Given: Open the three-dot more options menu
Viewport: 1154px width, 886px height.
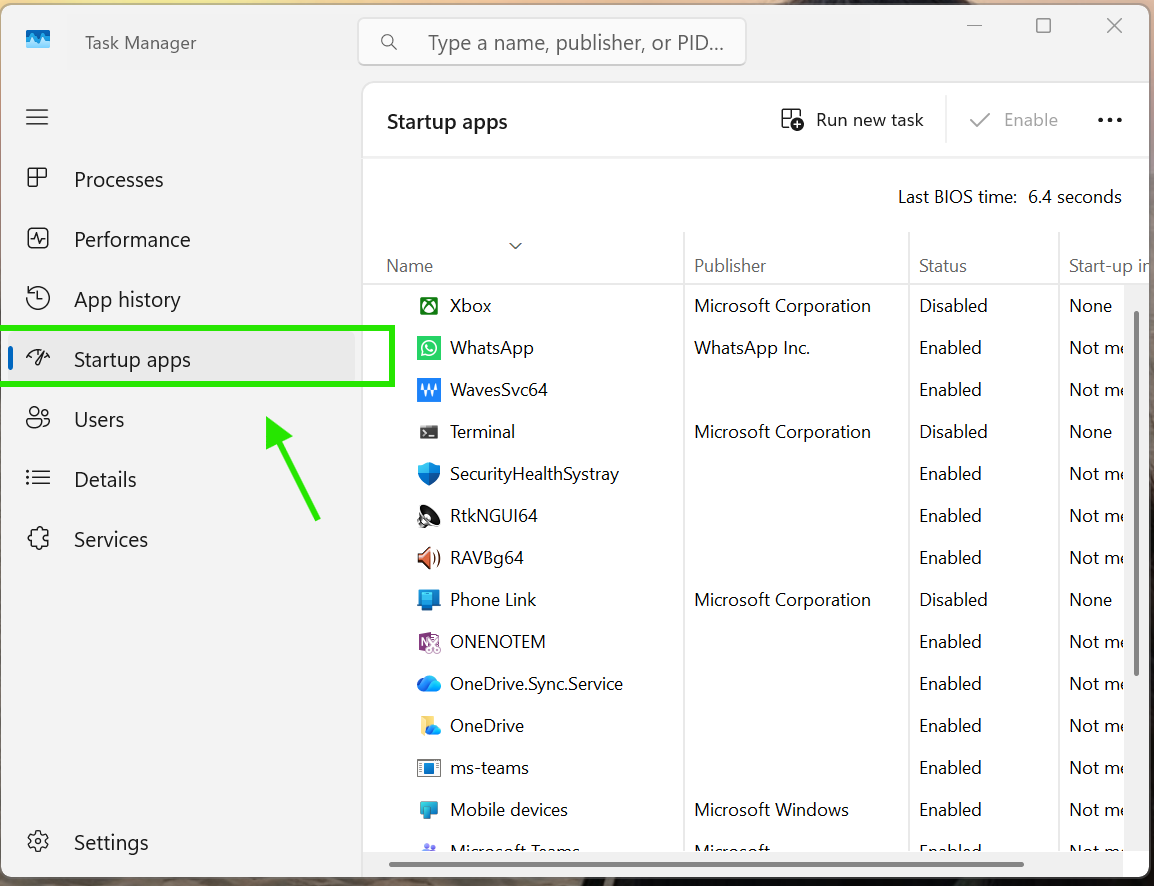Looking at the screenshot, I should 1109,120.
